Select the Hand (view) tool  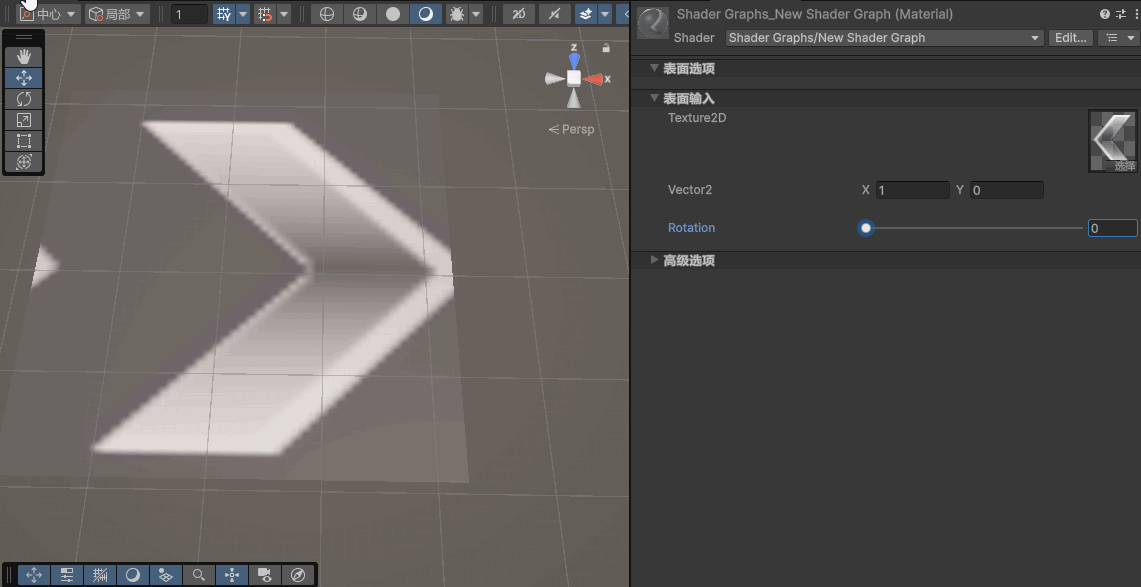[24, 56]
